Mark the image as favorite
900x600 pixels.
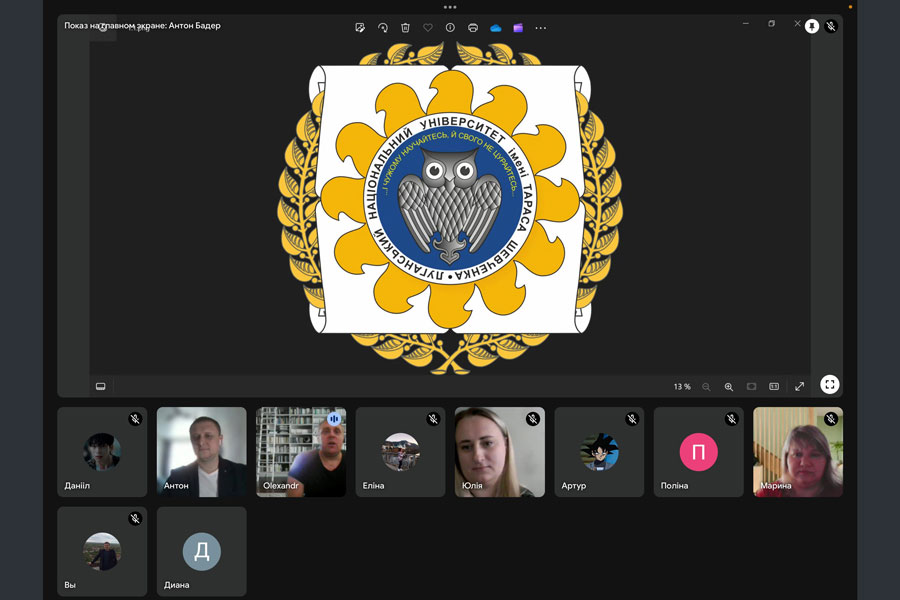[428, 28]
